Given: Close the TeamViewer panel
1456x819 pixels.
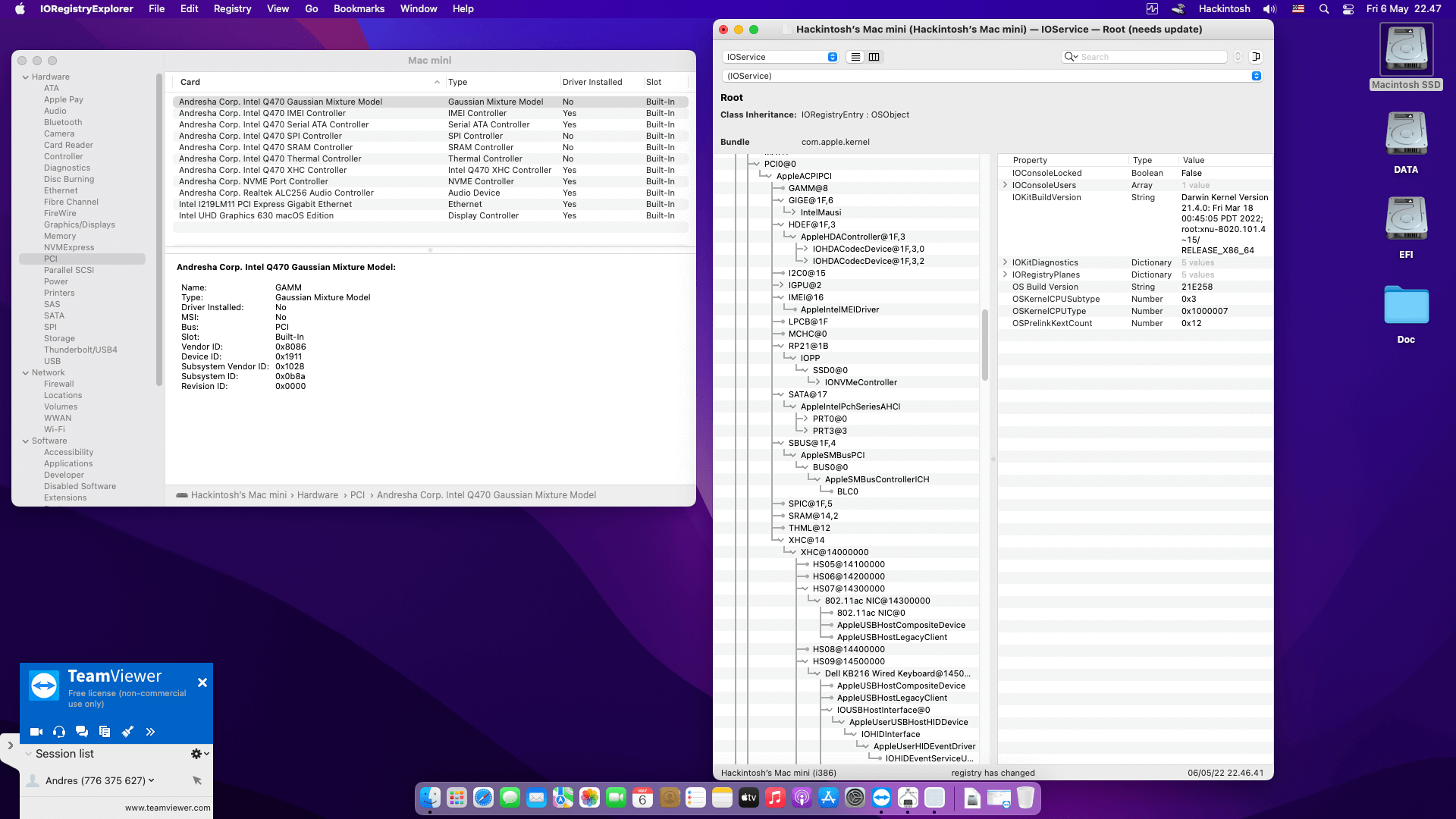Looking at the screenshot, I should 202,682.
